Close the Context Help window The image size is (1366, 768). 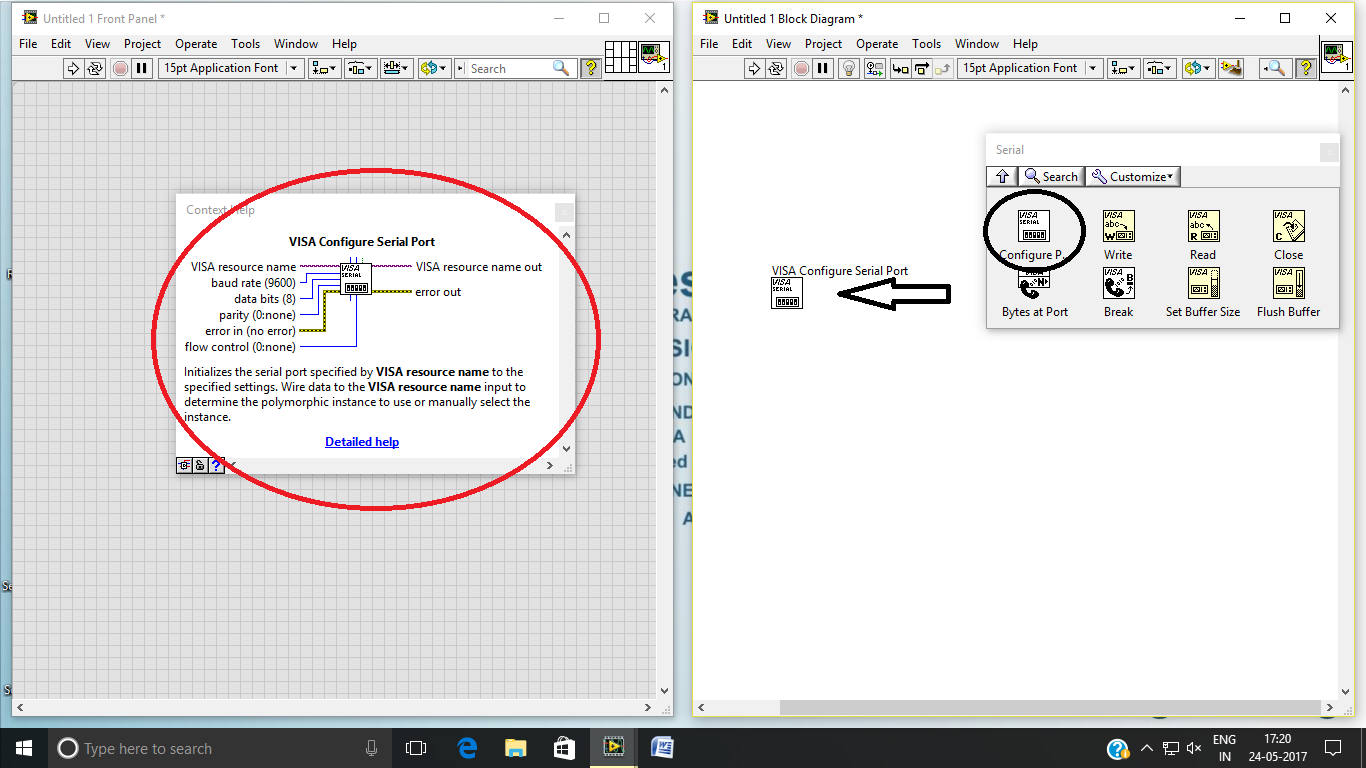pyautogui.click(x=564, y=212)
